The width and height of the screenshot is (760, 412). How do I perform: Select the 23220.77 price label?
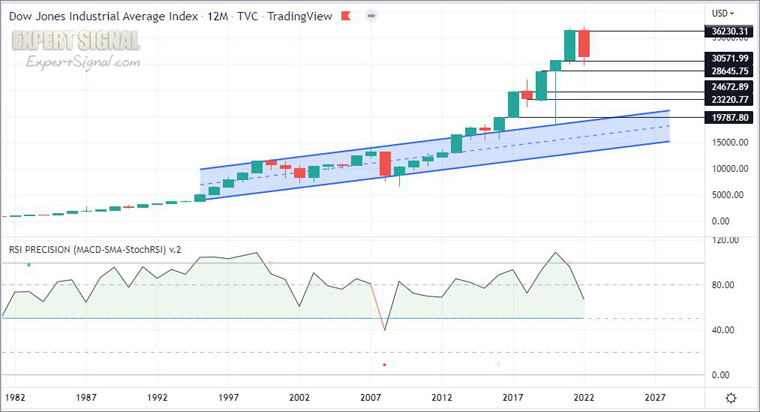729,99
